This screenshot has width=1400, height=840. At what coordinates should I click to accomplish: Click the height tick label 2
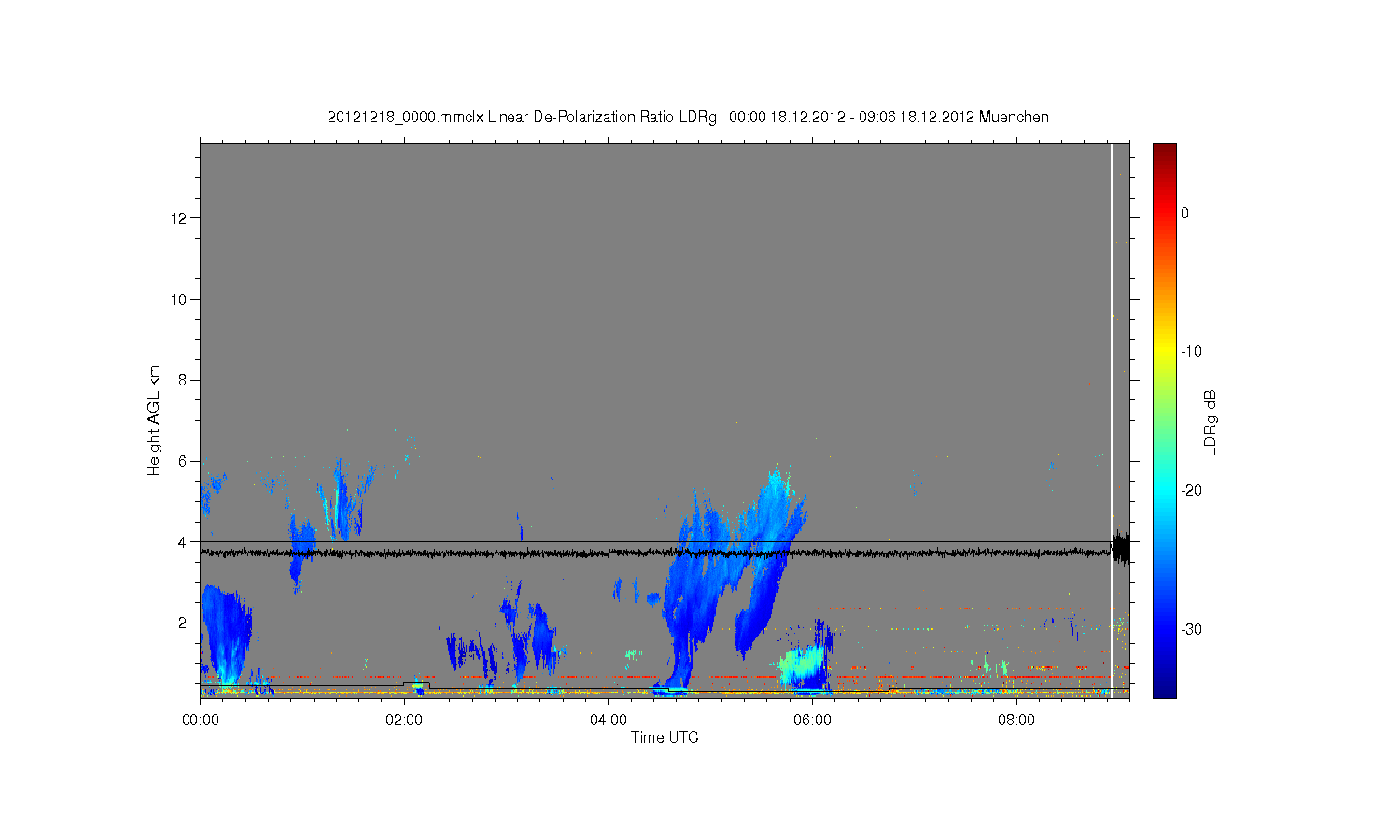(x=183, y=623)
